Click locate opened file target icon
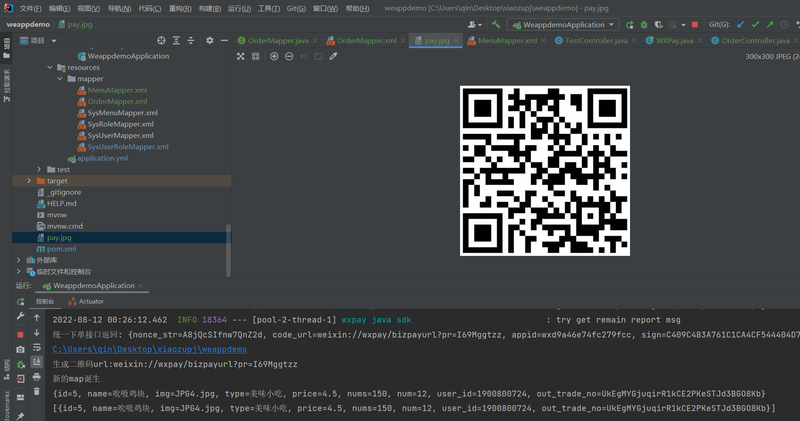The width and height of the screenshot is (800, 421). coord(161,40)
